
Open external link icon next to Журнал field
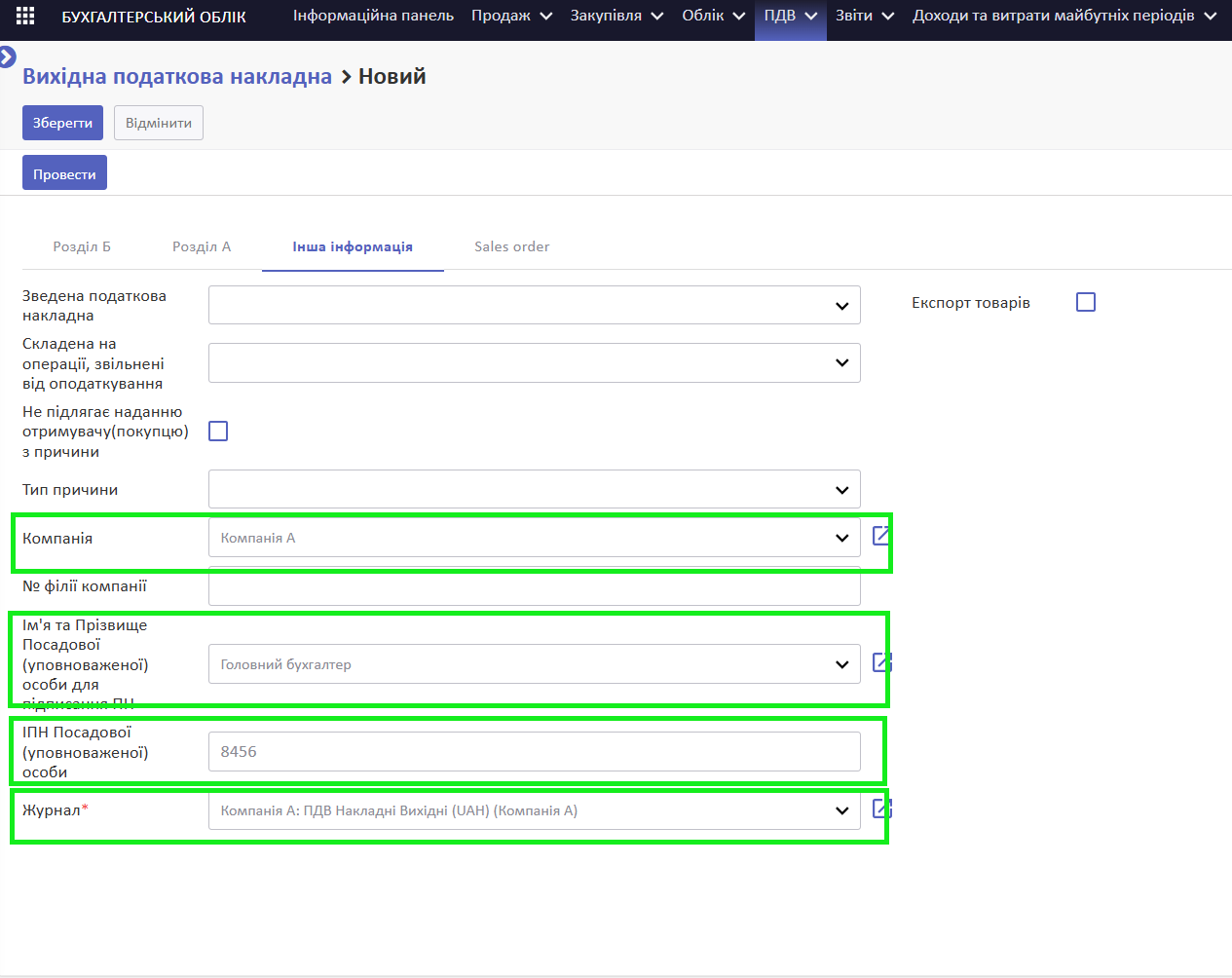881,809
